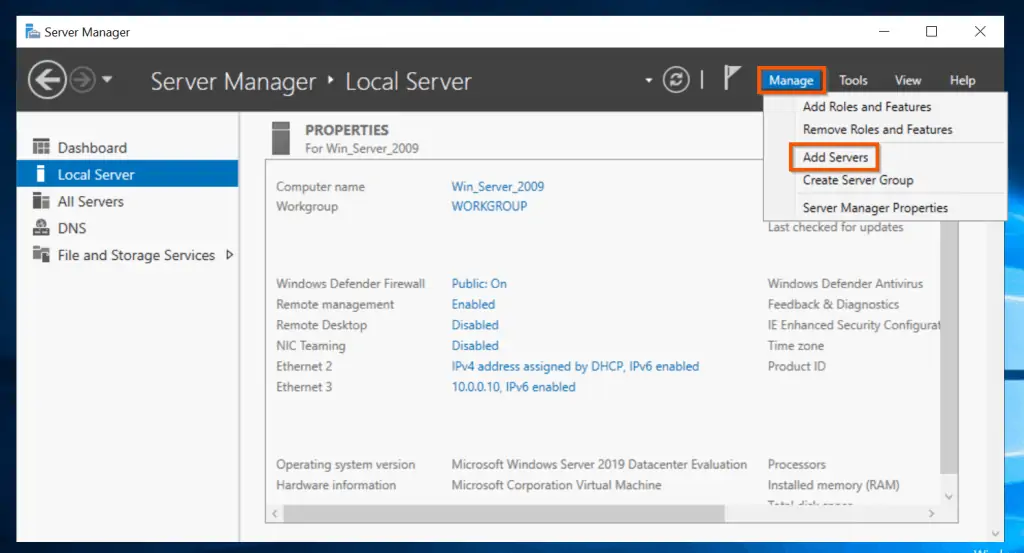The image size is (1024, 553).
Task: Click the server icon beside PROPERTIES heading
Action: 281,138
